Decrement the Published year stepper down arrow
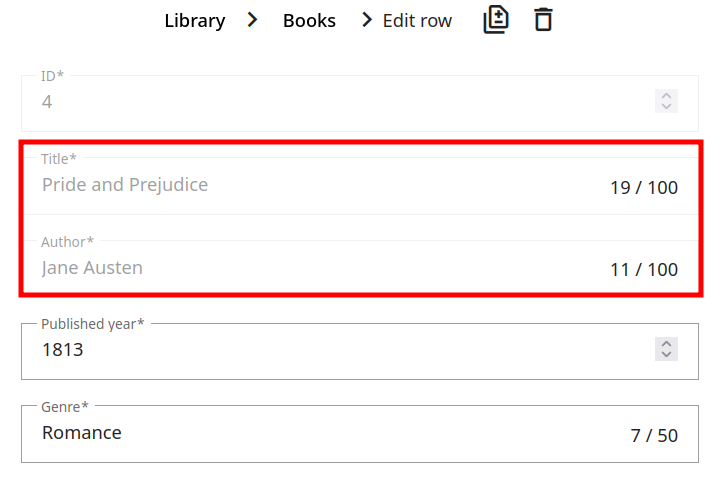The image size is (721, 488). click(666, 355)
